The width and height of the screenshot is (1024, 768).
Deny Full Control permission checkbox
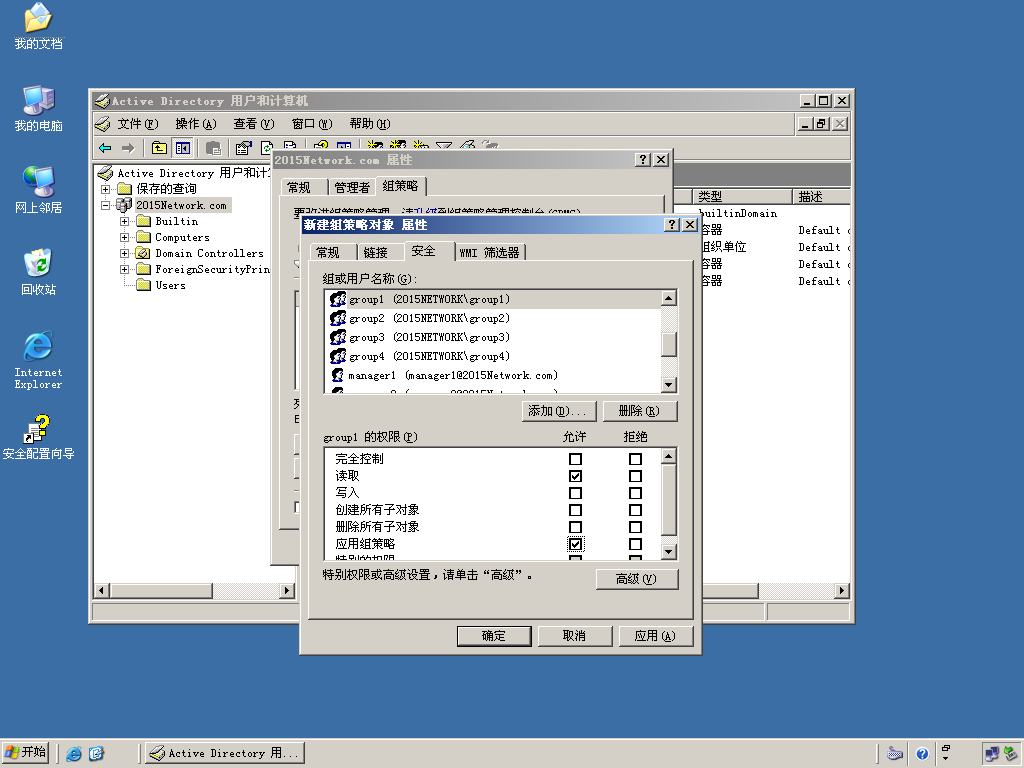coord(635,459)
